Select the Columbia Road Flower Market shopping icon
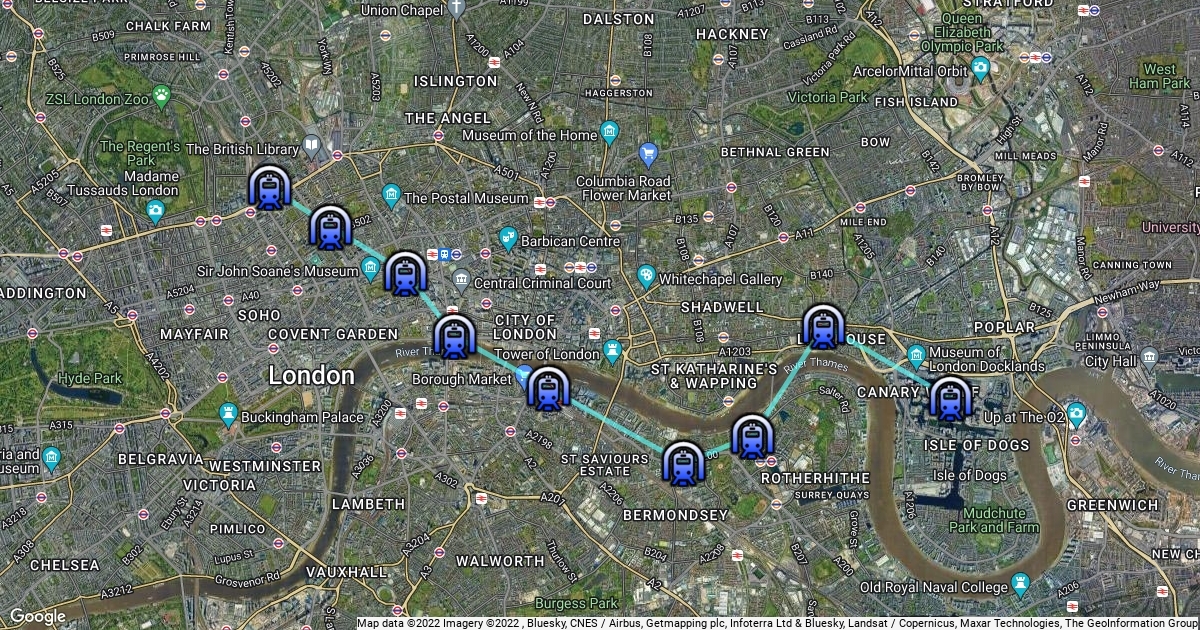1200x630 pixels. pyautogui.click(x=648, y=154)
